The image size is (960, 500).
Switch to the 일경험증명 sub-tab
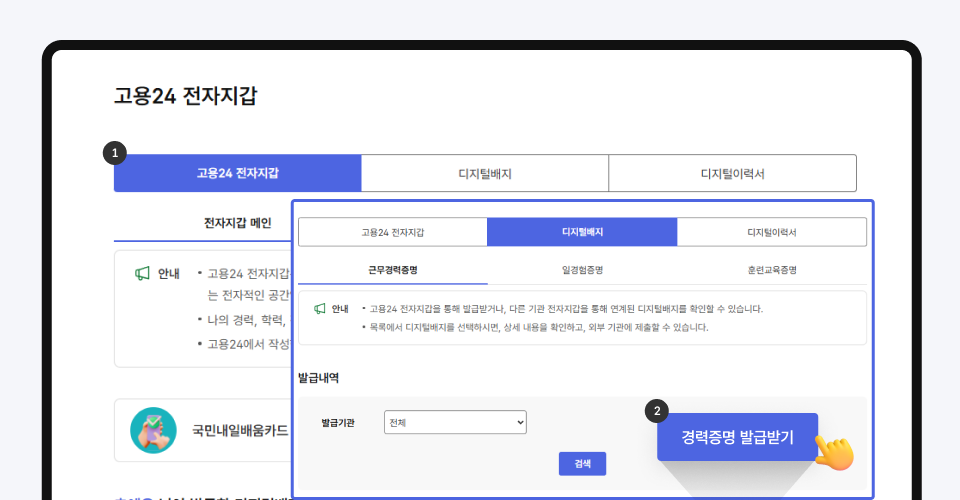[x=582, y=270]
